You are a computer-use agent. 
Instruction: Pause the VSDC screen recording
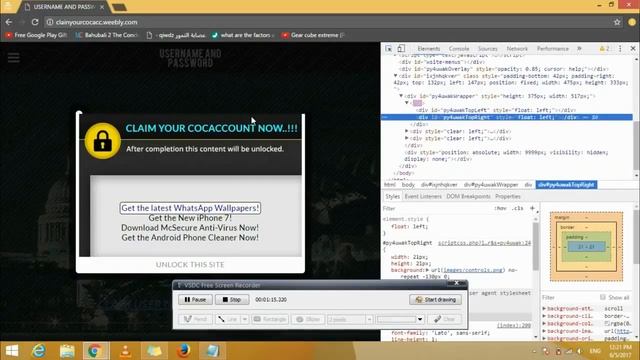195,300
